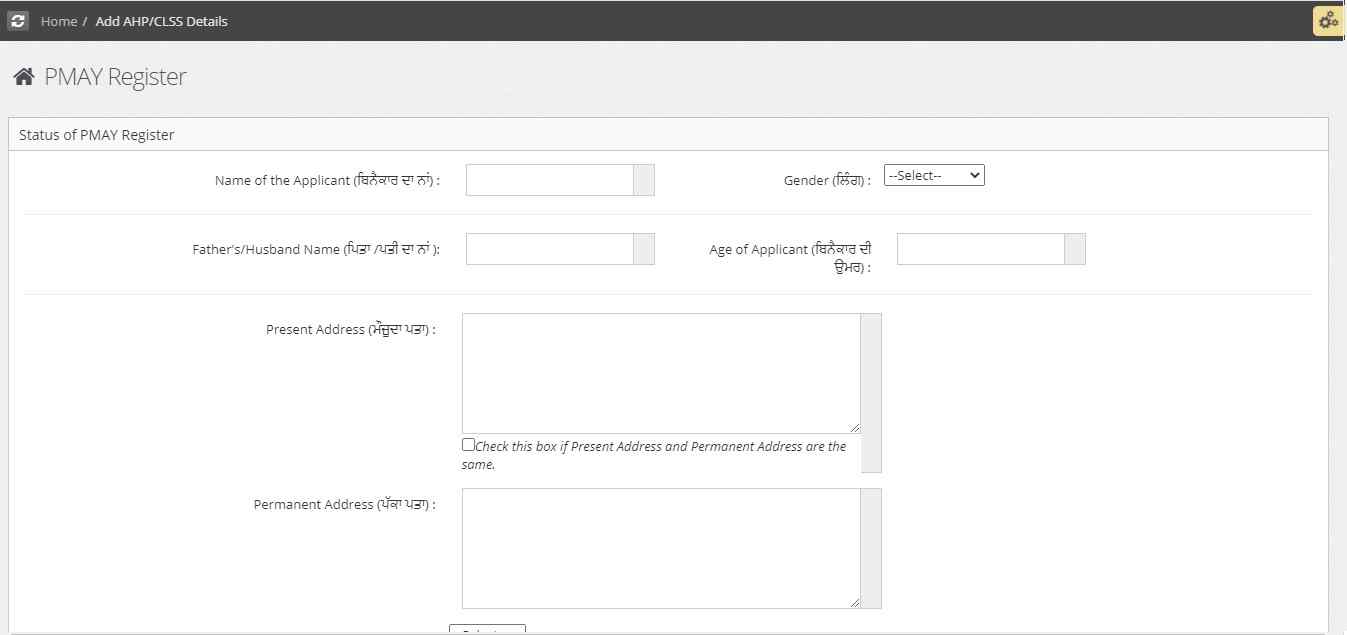Click resize handle of Permanent Address box
1347x635 pixels.
click(x=854, y=602)
